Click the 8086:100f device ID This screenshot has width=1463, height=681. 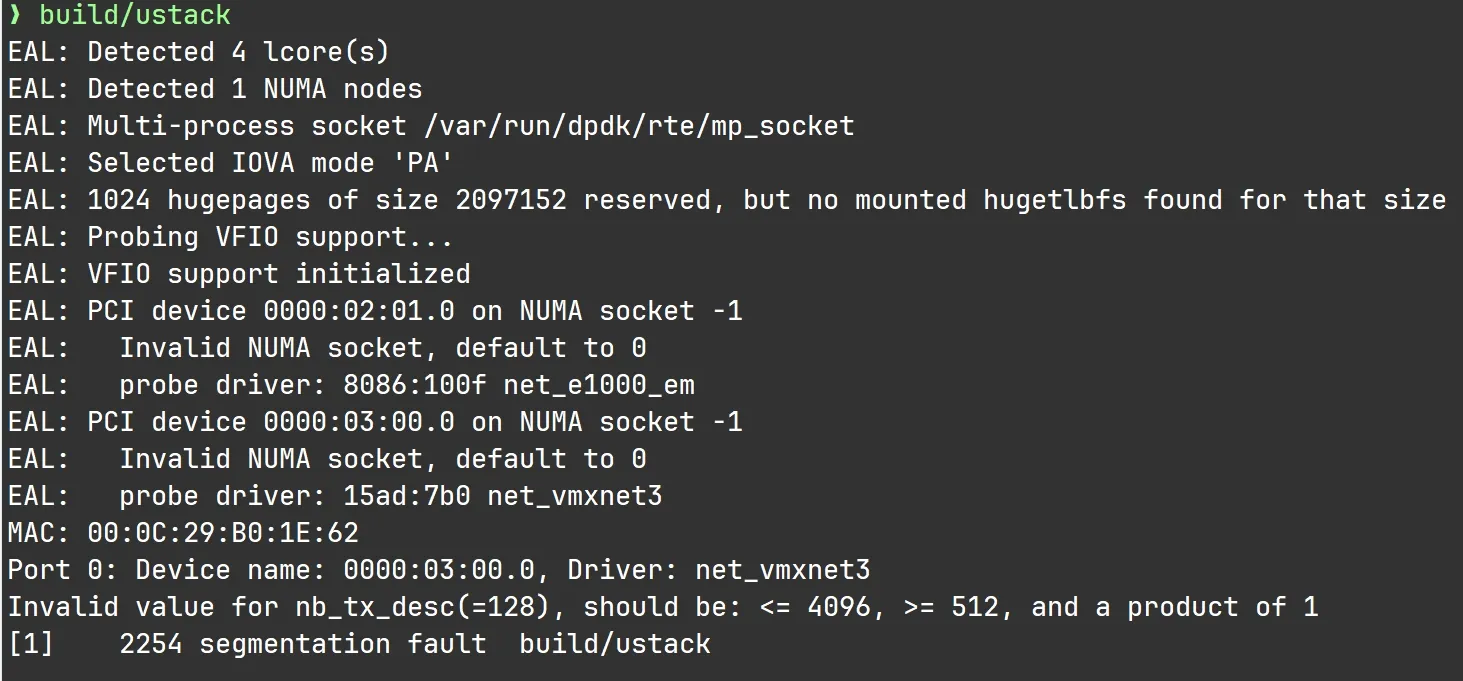[414, 385]
